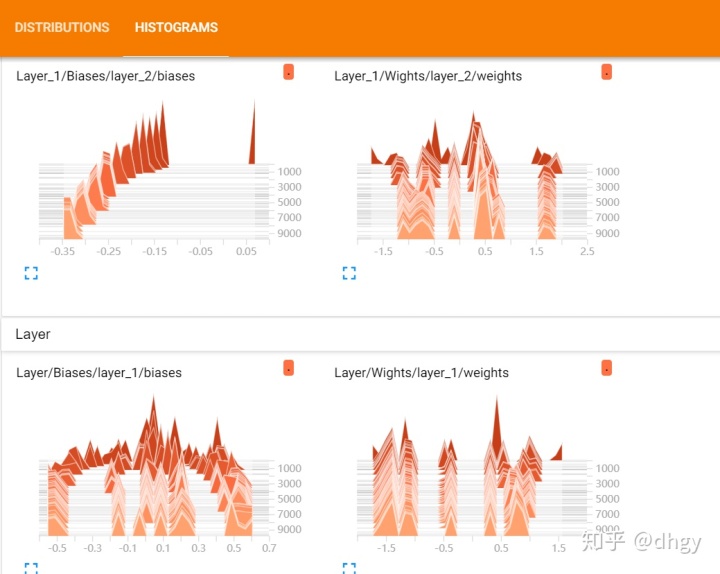
Task: Click the layer_2/weights histogram plot
Action: click(x=472, y=174)
